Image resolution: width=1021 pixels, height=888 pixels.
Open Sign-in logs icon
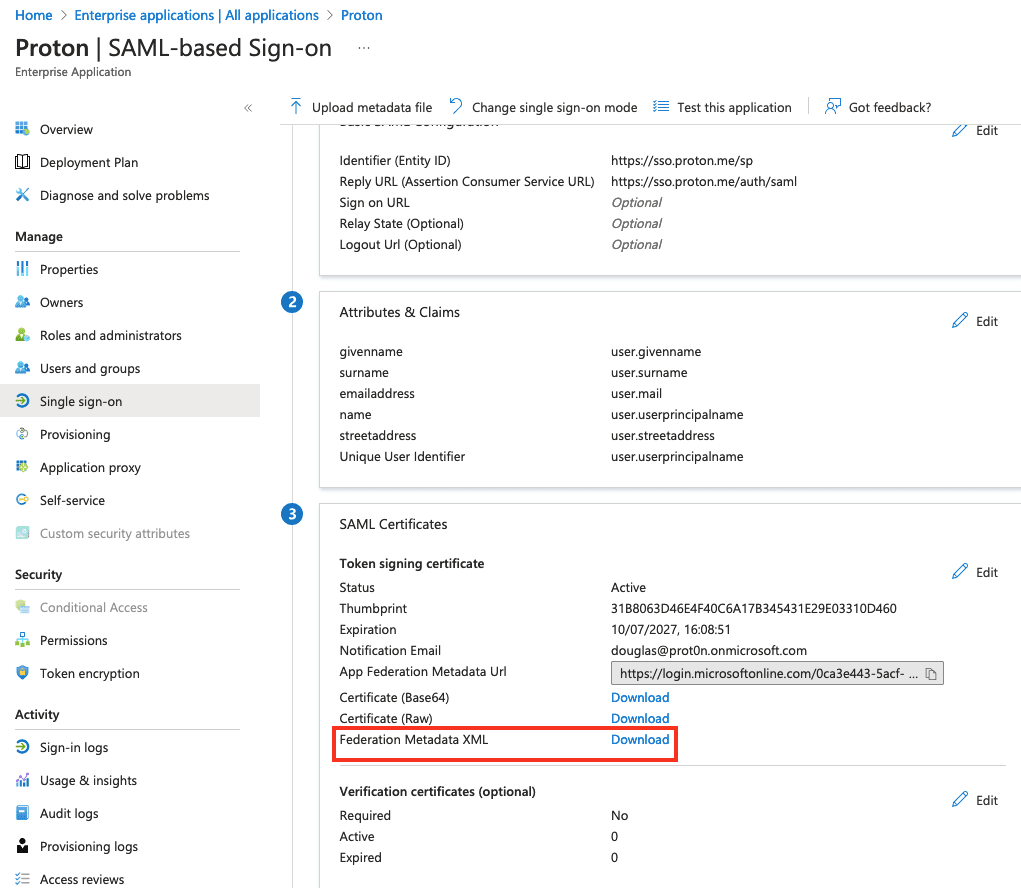click(22, 747)
